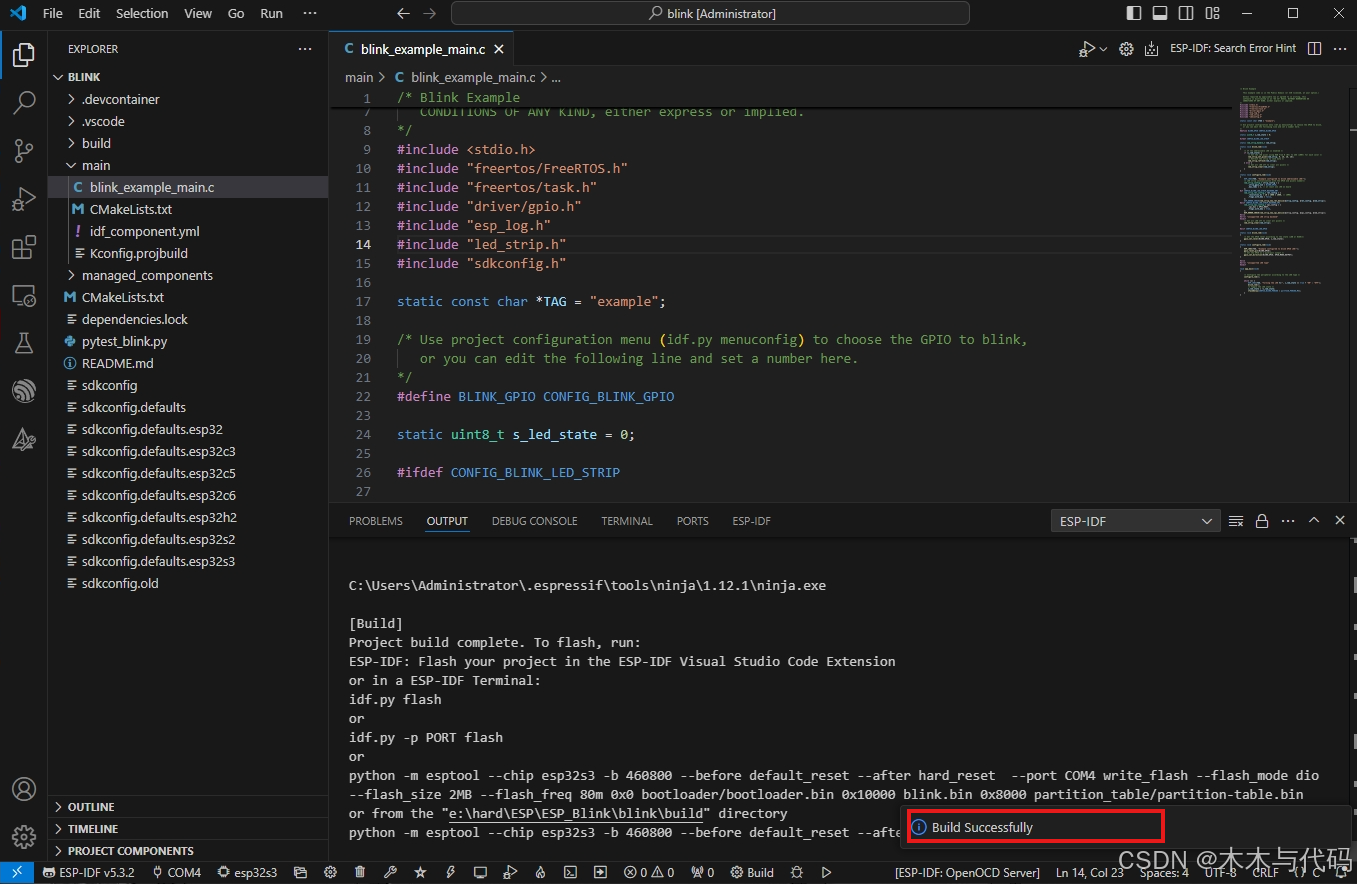1357x884 pixels.
Task: Click the current project folder status icon
Action: click(299, 872)
